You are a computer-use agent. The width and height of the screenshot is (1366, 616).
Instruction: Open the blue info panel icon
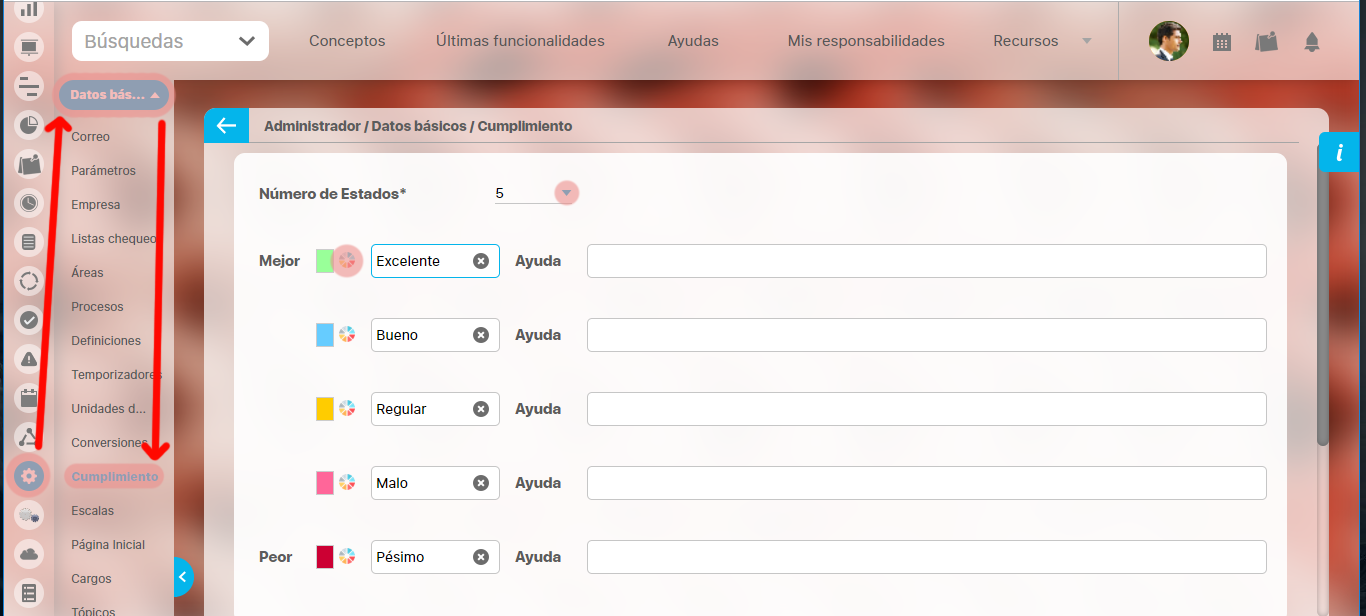1340,153
